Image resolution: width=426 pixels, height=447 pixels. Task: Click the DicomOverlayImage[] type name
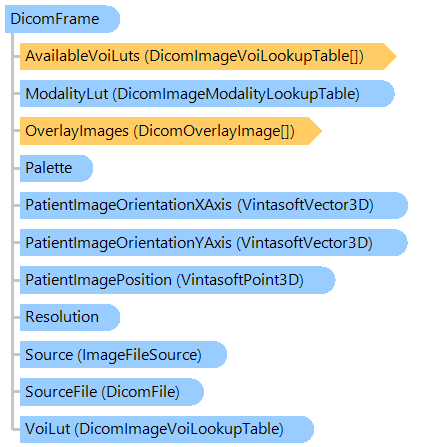pos(214,131)
